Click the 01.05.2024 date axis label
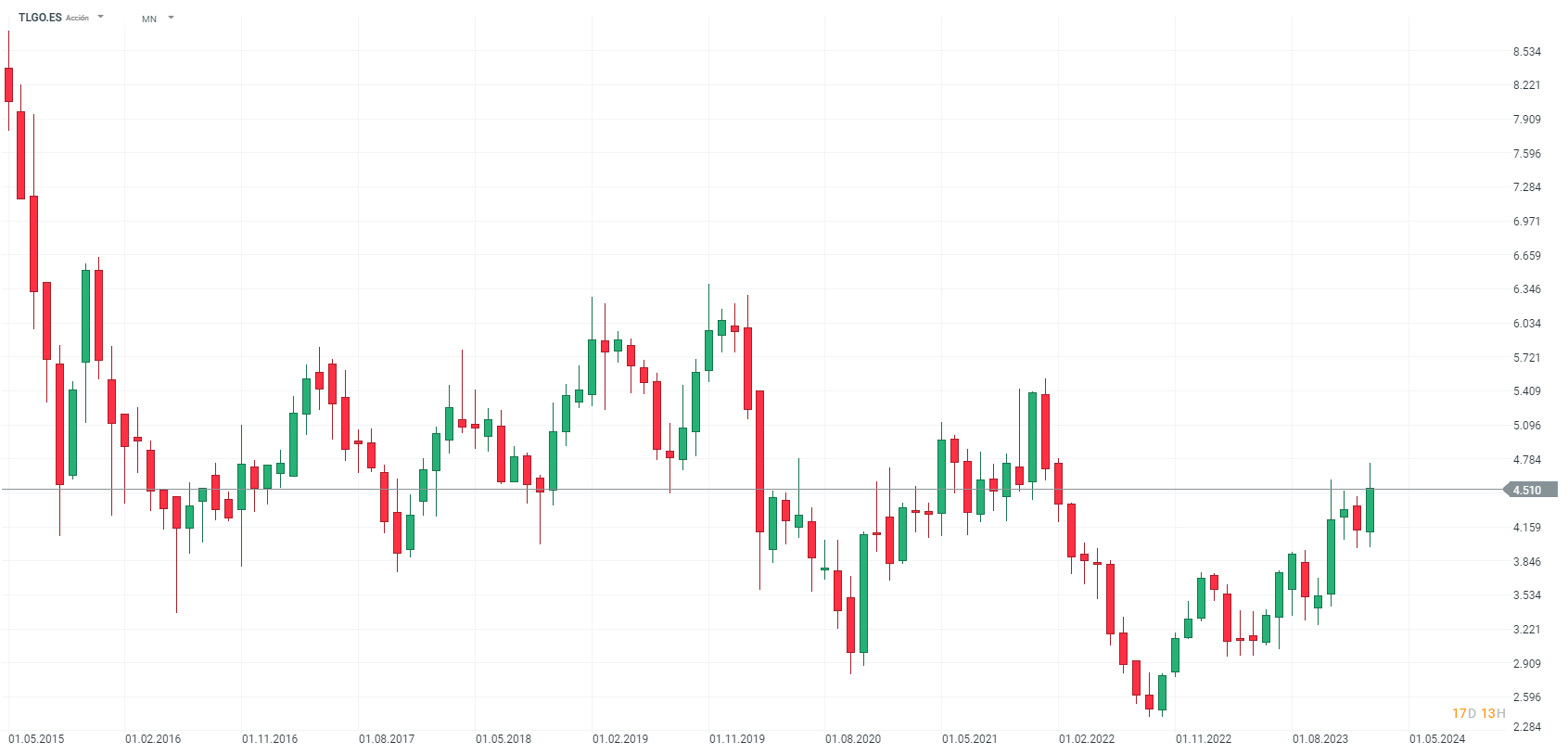1568x754 pixels. click(1437, 739)
